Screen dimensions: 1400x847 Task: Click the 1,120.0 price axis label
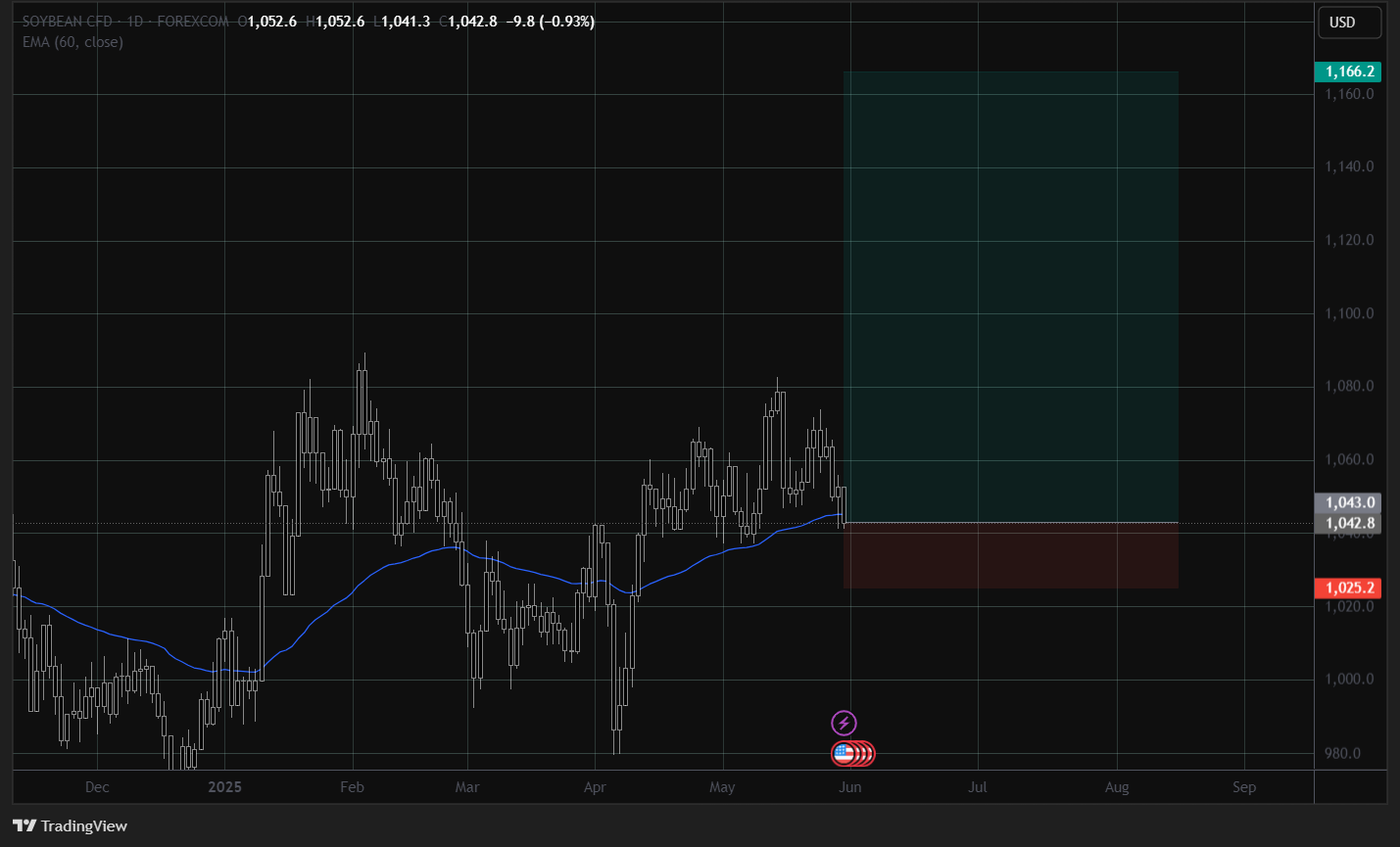1349,240
